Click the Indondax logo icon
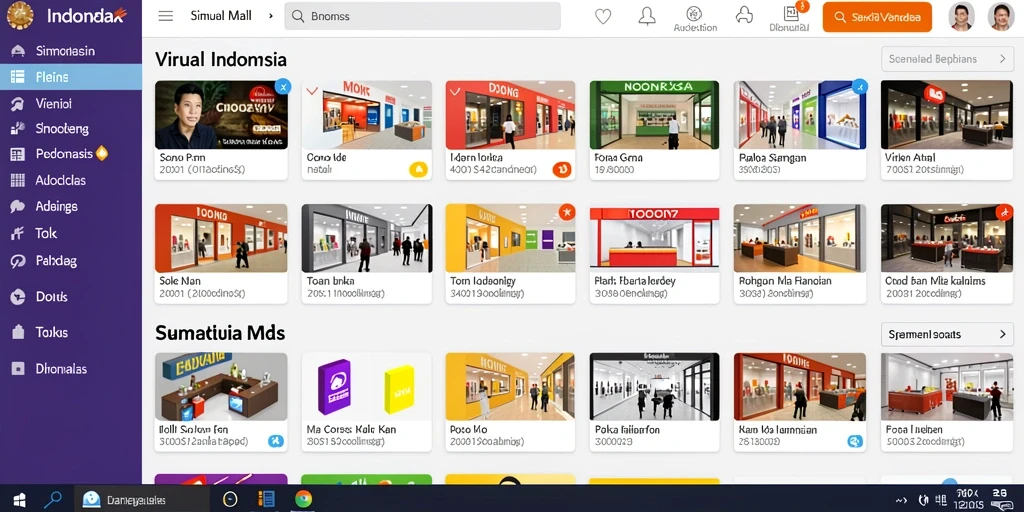Viewport: 1024px width, 512px height. coord(20,15)
